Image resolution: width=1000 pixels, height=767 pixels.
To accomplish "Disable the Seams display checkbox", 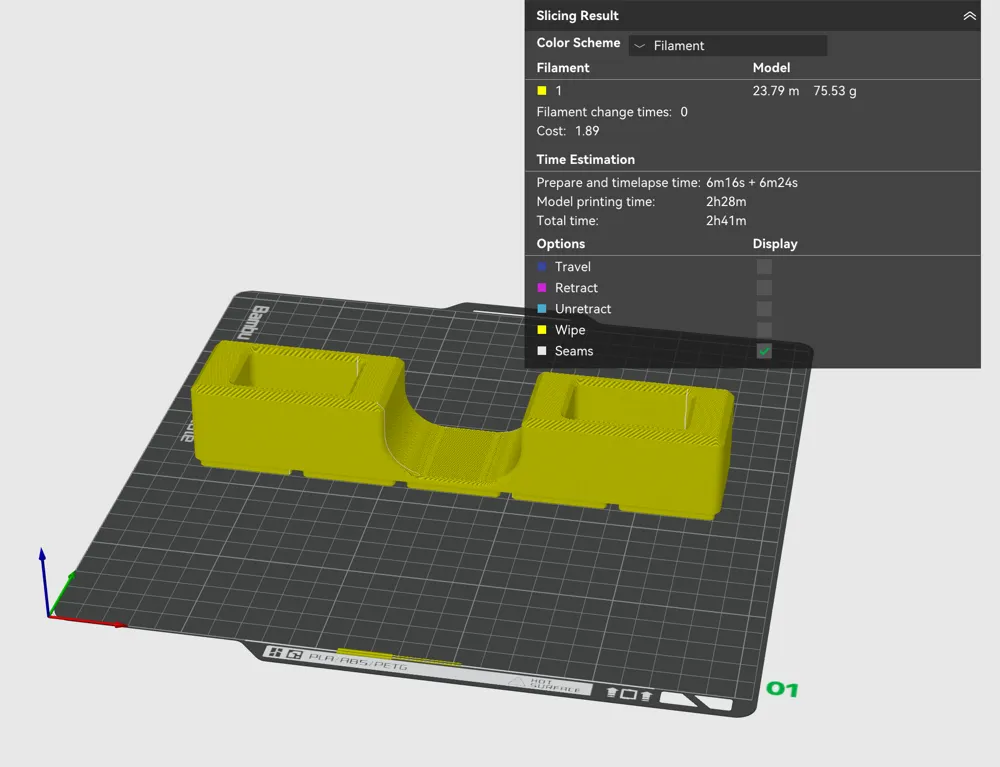I will tap(764, 351).
